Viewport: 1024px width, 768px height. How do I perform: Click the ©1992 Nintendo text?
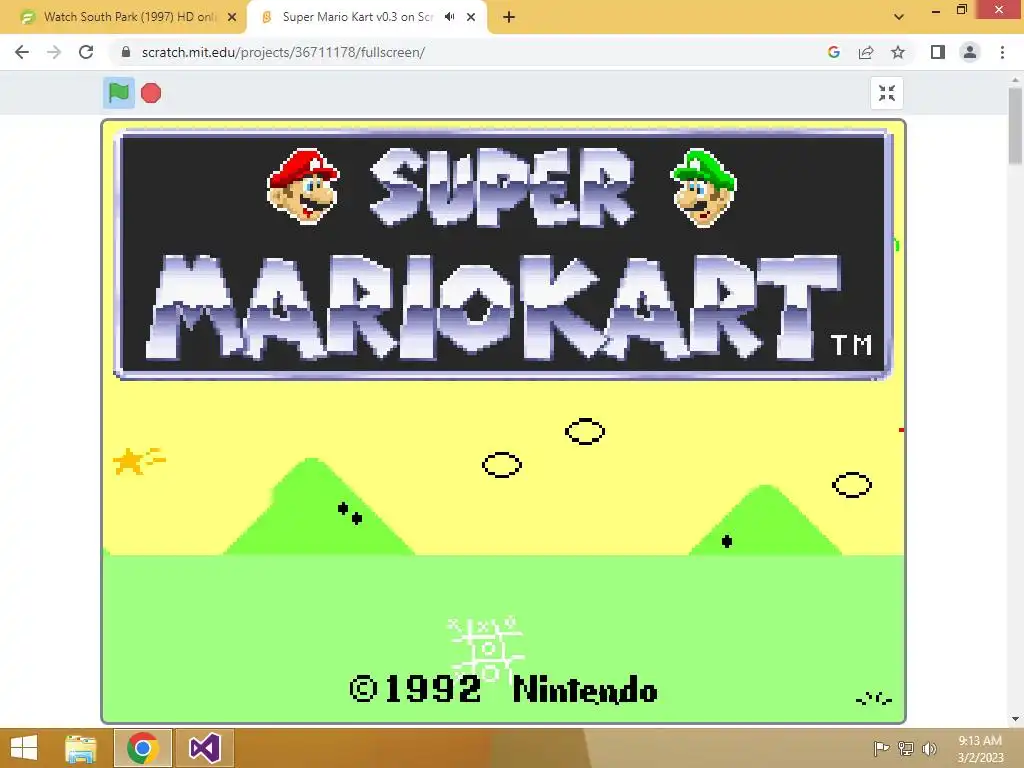pos(504,690)
